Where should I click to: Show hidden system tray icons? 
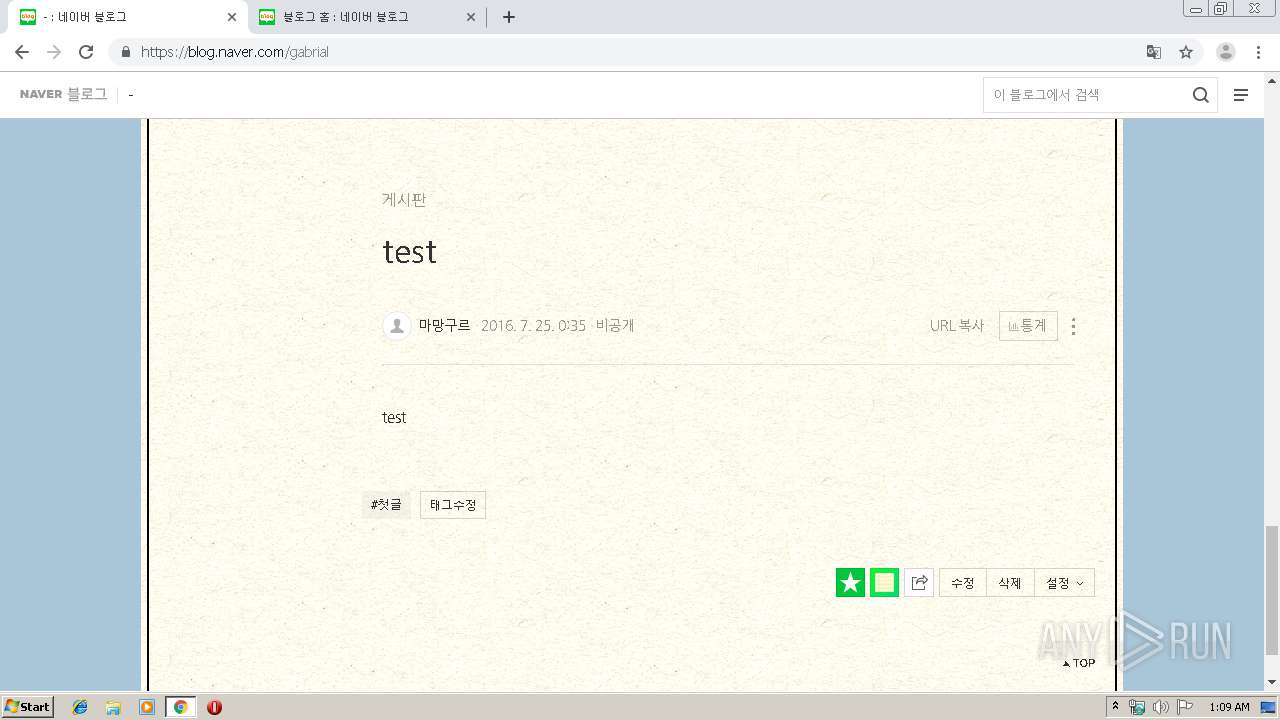tap(1115, 707)
